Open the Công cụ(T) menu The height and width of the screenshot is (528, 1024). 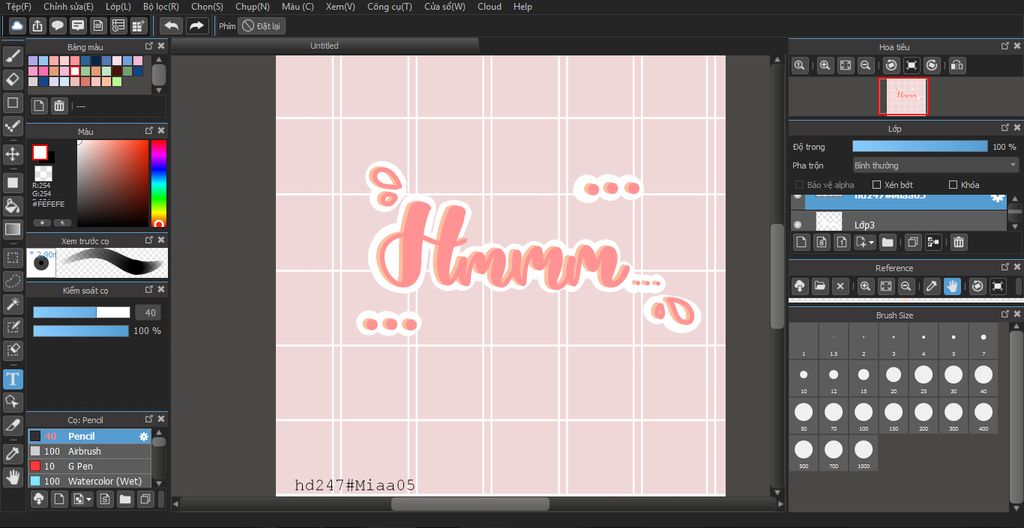coord(389,7)
